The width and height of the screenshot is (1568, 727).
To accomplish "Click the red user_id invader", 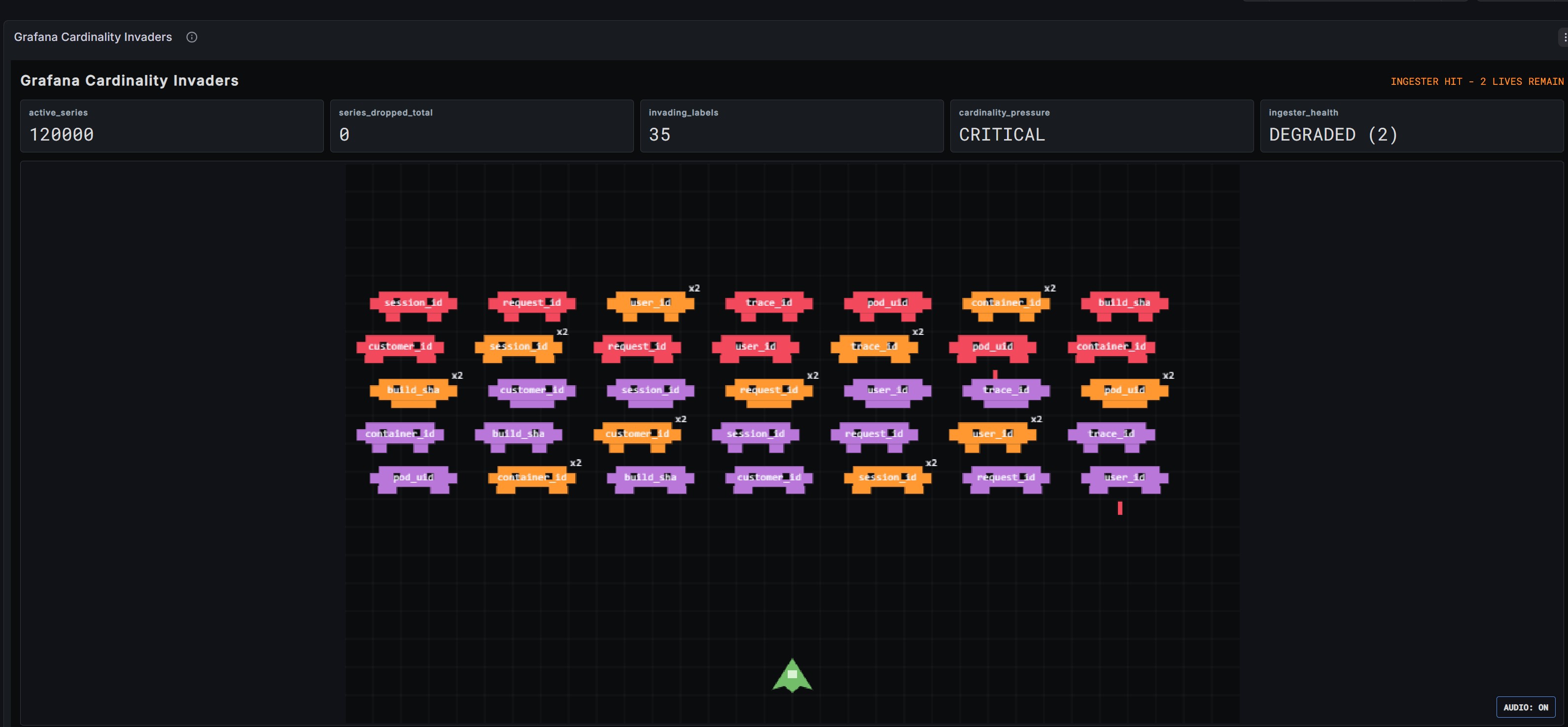I will (755, 349).
